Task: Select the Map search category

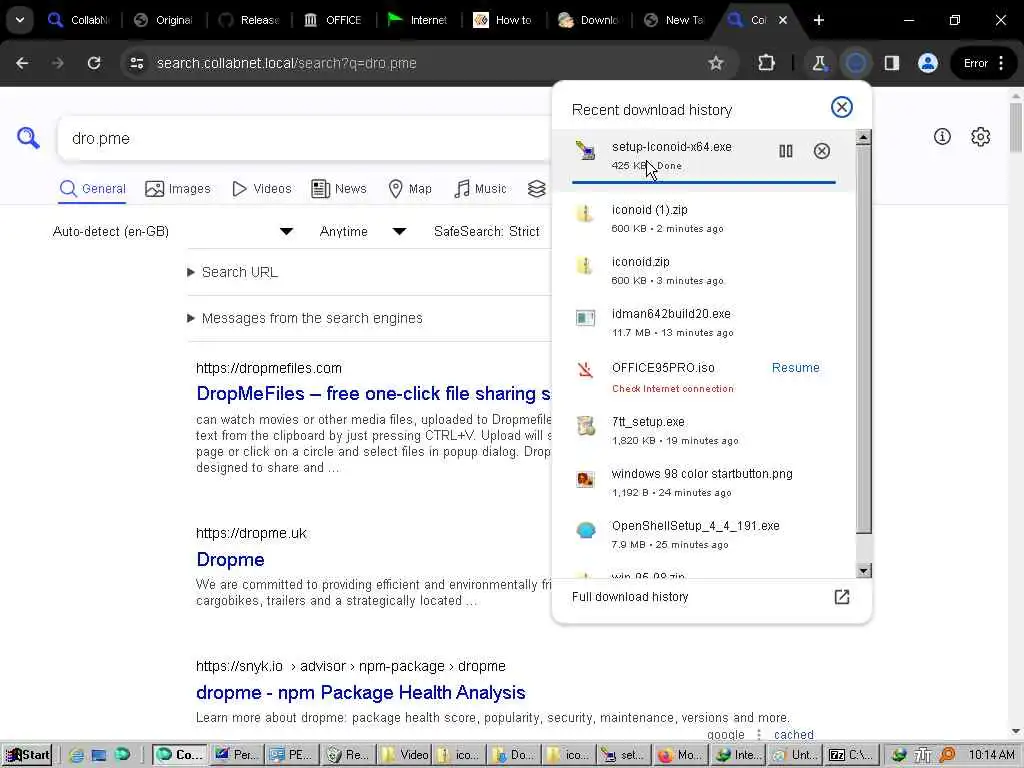Action: (410, 189)
